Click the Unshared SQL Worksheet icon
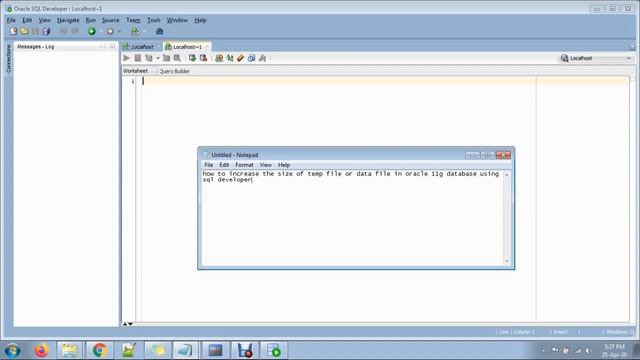 [219, 58]
